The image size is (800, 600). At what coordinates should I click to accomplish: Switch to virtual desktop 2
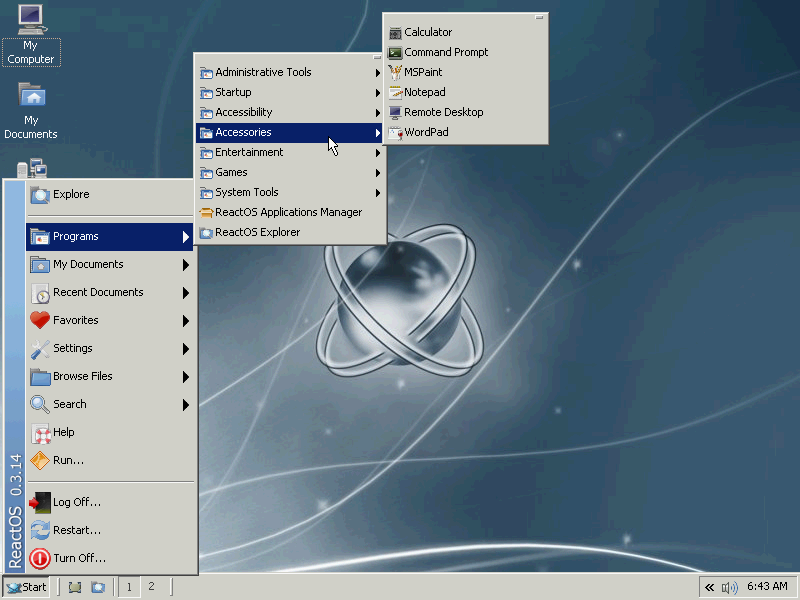pyautogui.click(x=151, y=587)
